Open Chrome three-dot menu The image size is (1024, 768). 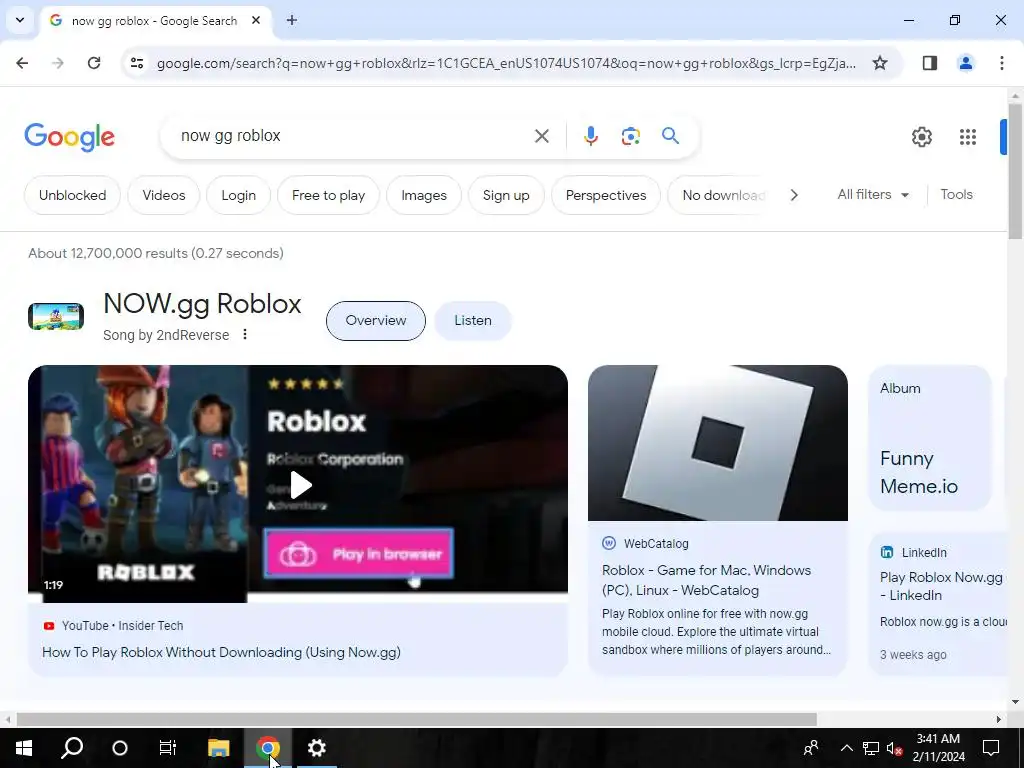(x=1001, y=63)
